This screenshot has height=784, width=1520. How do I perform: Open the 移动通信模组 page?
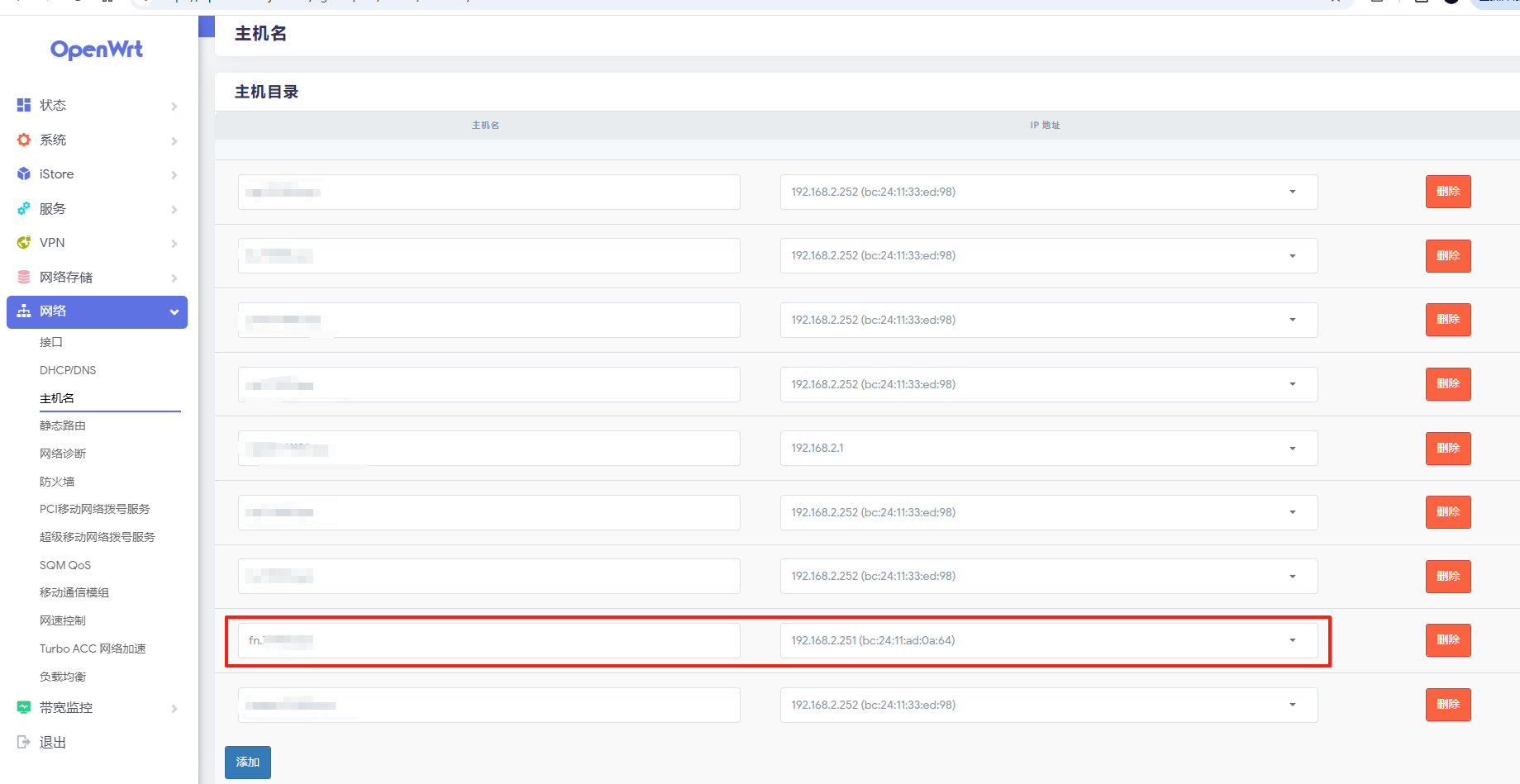[74, 592]
